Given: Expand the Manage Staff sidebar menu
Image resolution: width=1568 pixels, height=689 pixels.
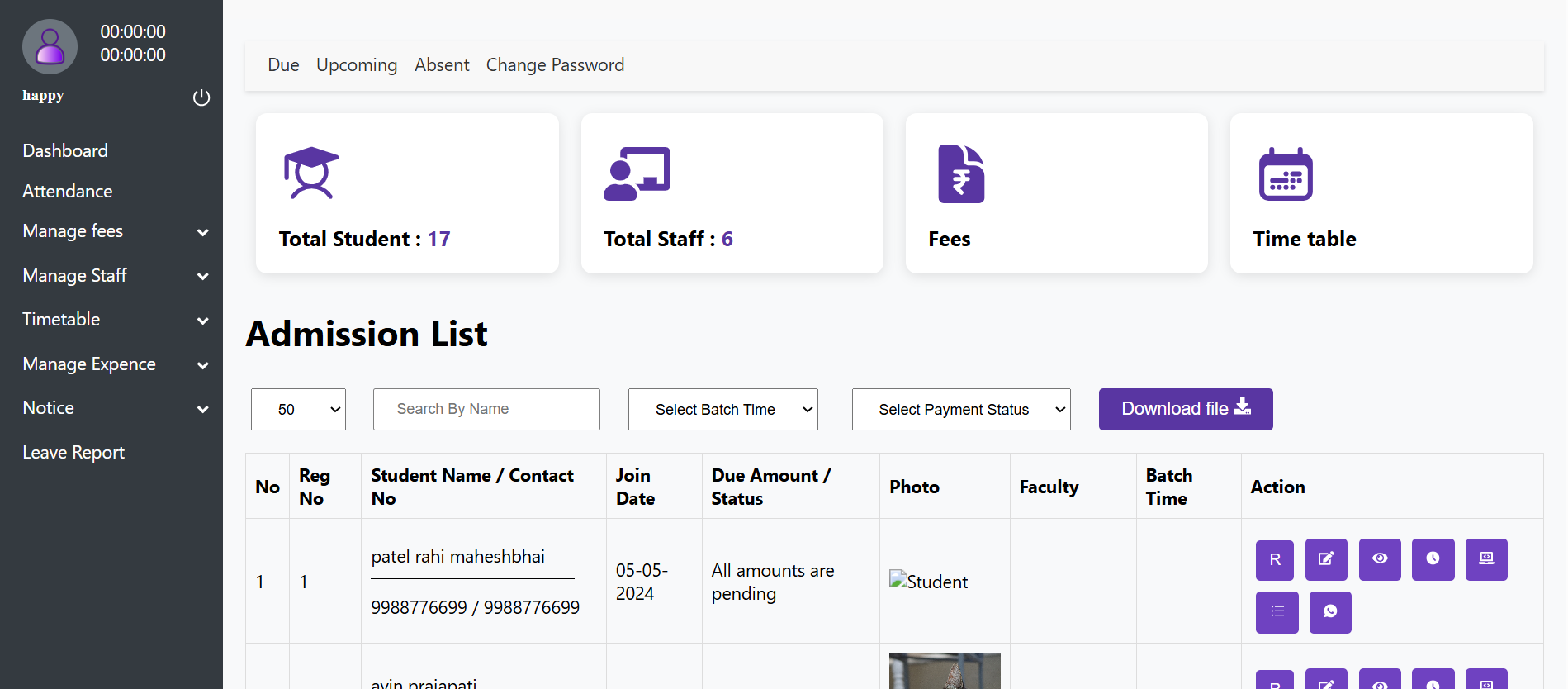Looking at the screenshot, I should [x=115, y=276].
